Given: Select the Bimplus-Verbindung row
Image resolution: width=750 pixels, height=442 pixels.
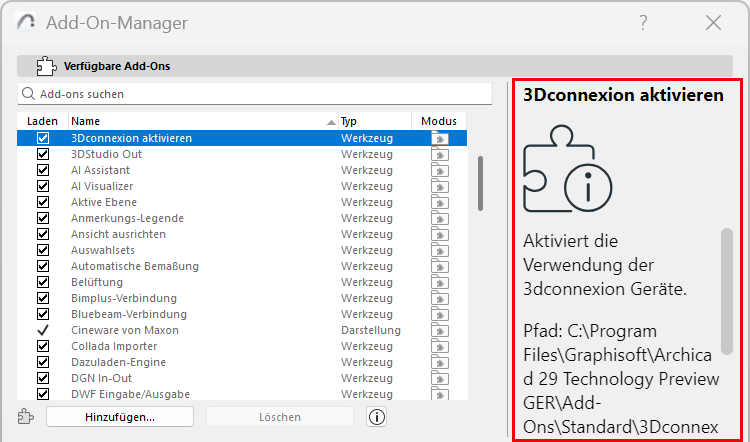Looking at the screenshot, I should pyautogui.click(x=242, y=298).
